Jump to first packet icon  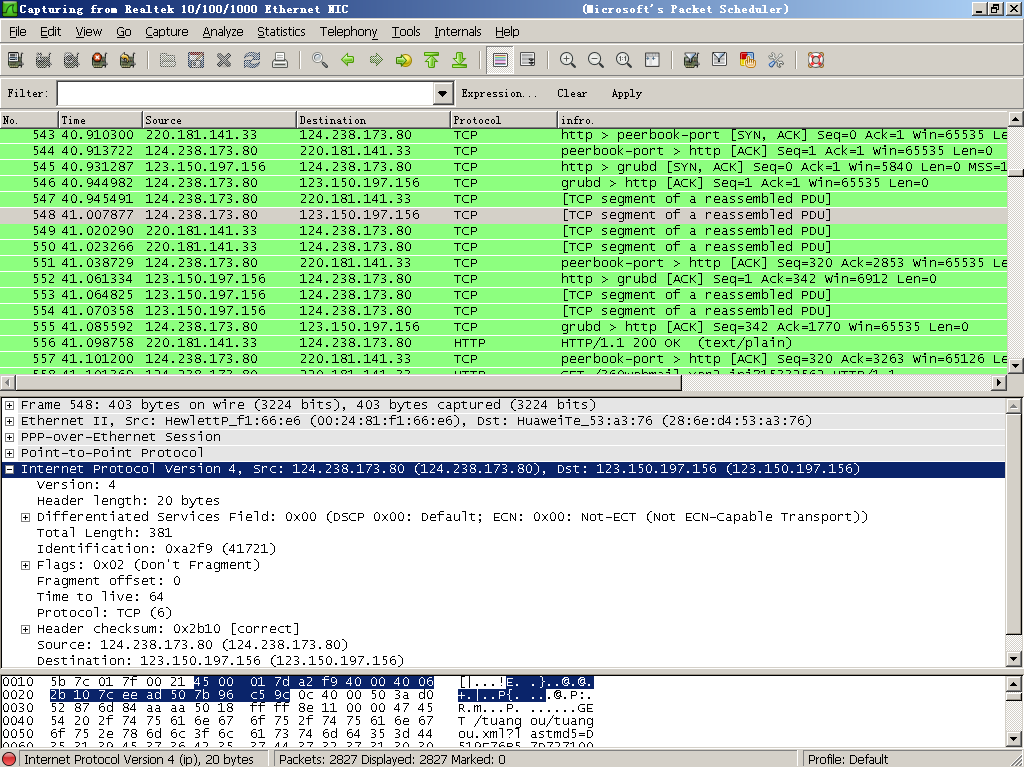[432, 60]
